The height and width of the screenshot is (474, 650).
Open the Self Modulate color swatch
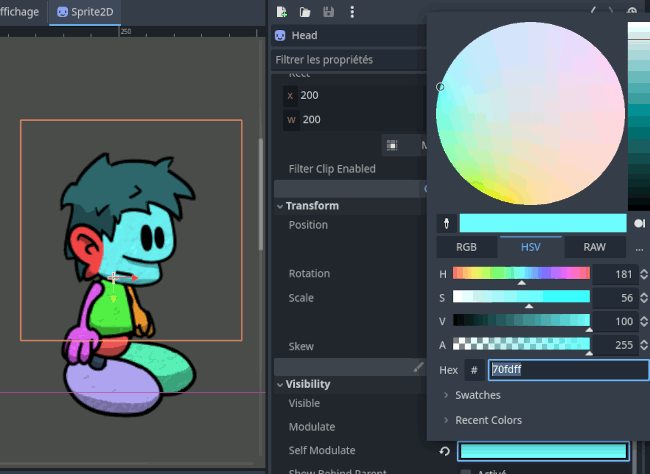point(543,451)
